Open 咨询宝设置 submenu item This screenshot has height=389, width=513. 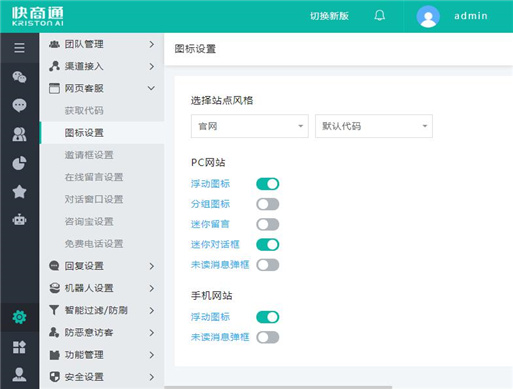[x=102, y=221]
